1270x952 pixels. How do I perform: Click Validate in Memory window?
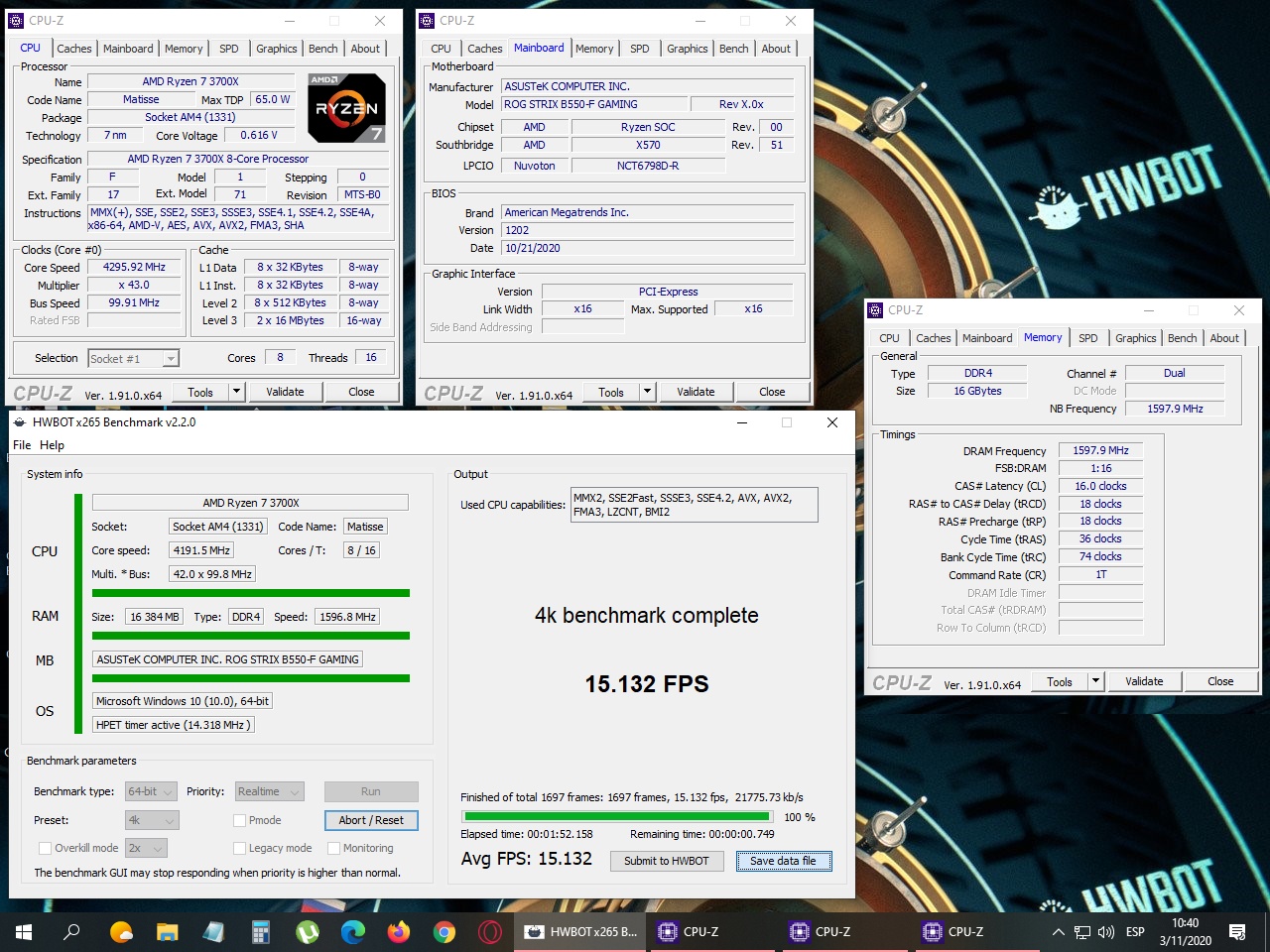(x=1144, y=681)
